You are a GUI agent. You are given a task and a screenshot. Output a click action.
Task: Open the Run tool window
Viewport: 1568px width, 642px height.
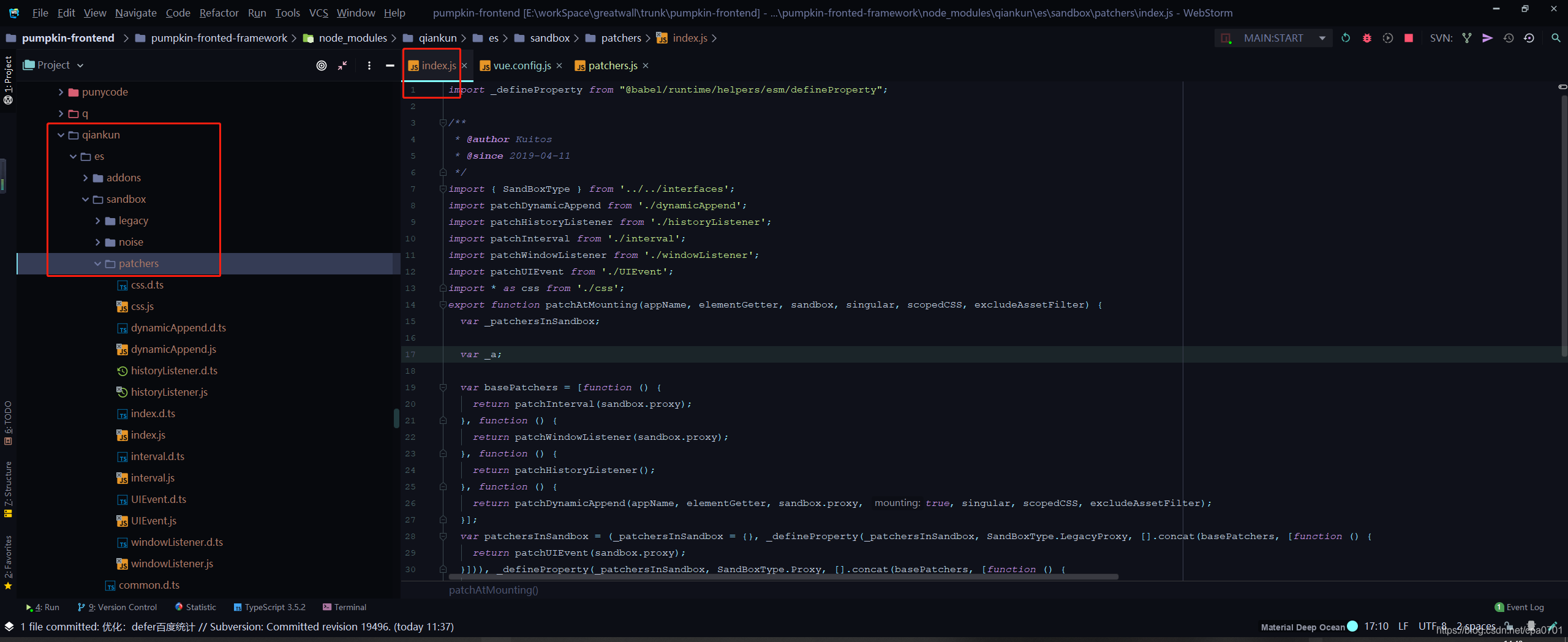[x=43, y=607]
